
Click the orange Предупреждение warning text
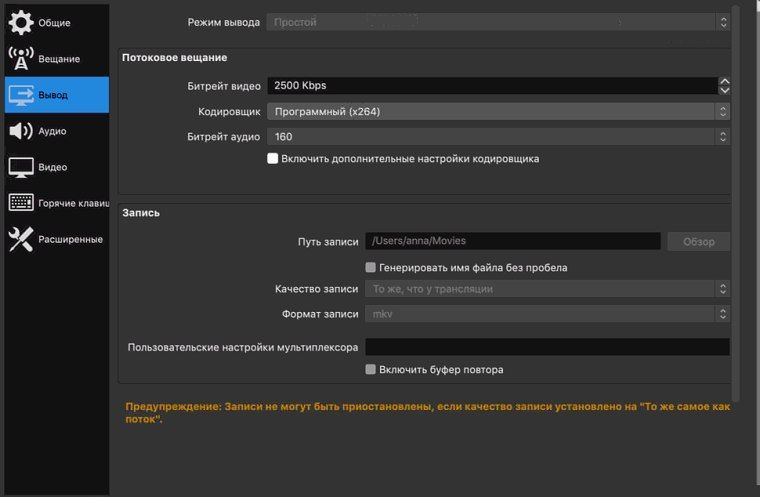click(428, 413)
